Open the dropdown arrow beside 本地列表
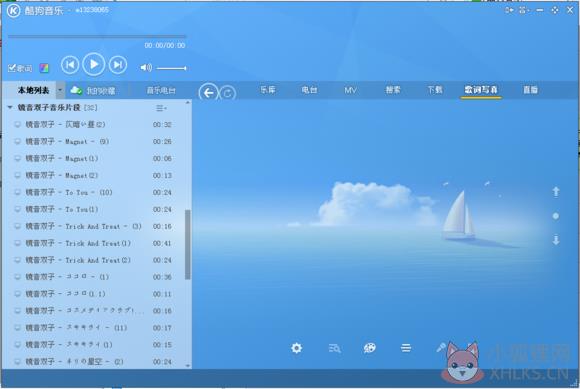Image resolution: width=580 pixels, height=389 pixels. pyautogui.click(x=60, y=90)
